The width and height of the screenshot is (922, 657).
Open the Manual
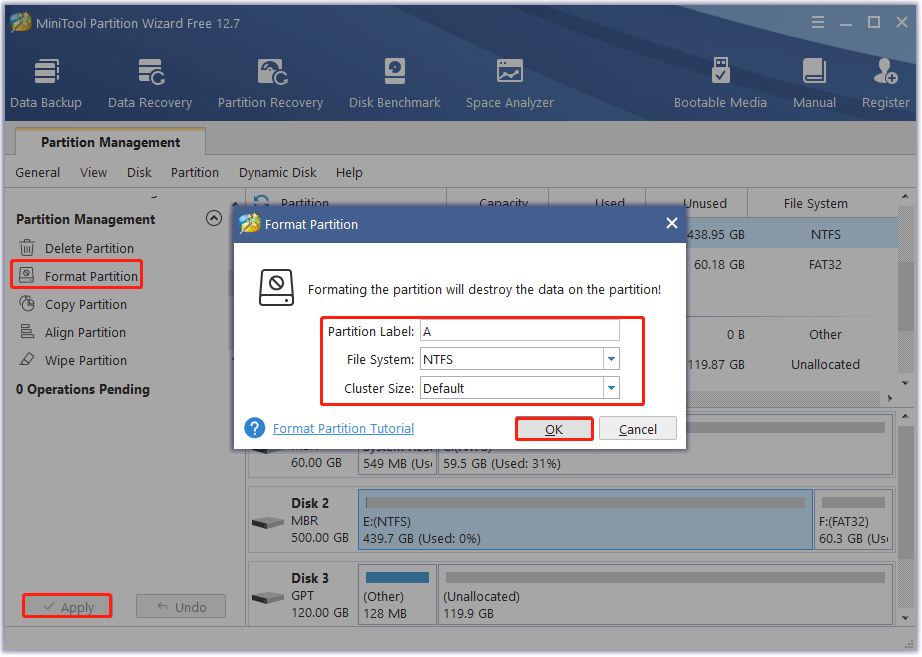coord(814,83)
